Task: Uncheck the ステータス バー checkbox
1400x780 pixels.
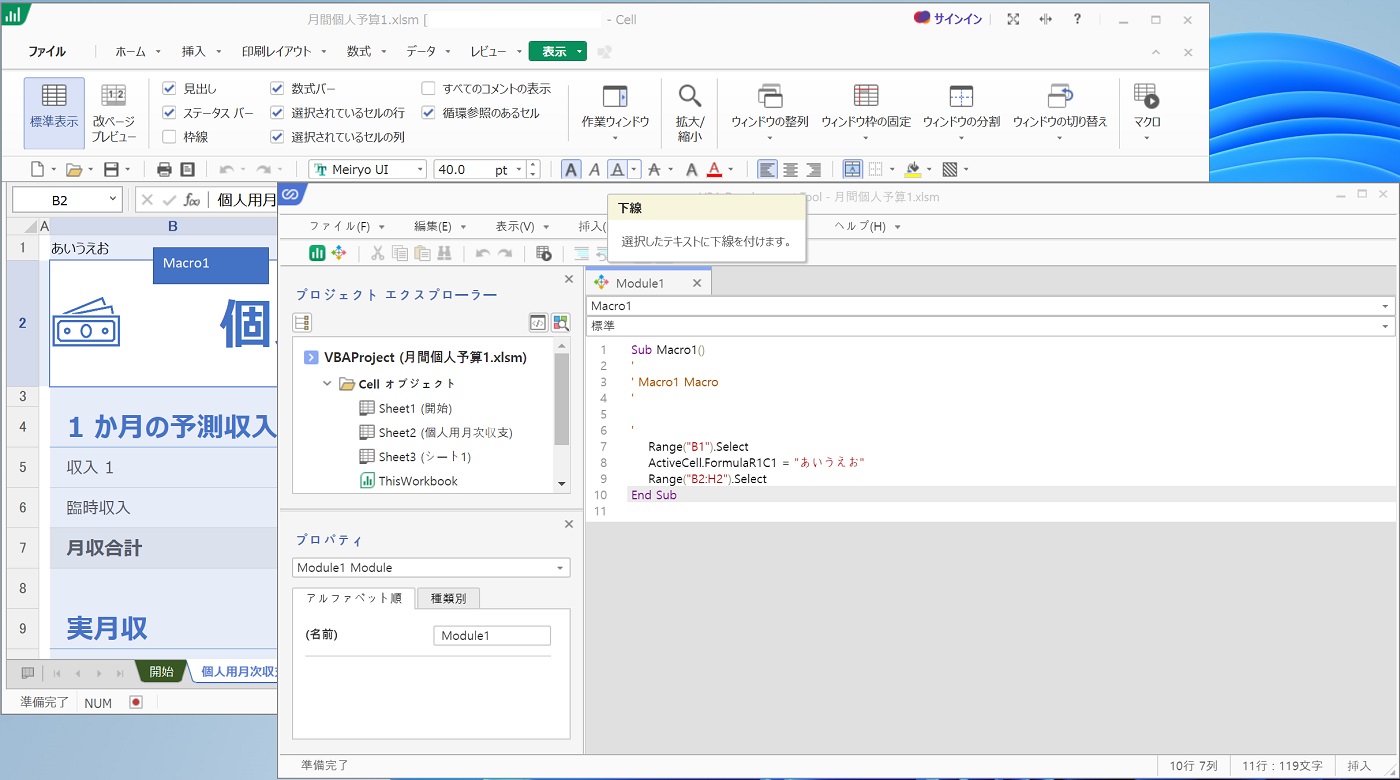Action: [169, 113]
